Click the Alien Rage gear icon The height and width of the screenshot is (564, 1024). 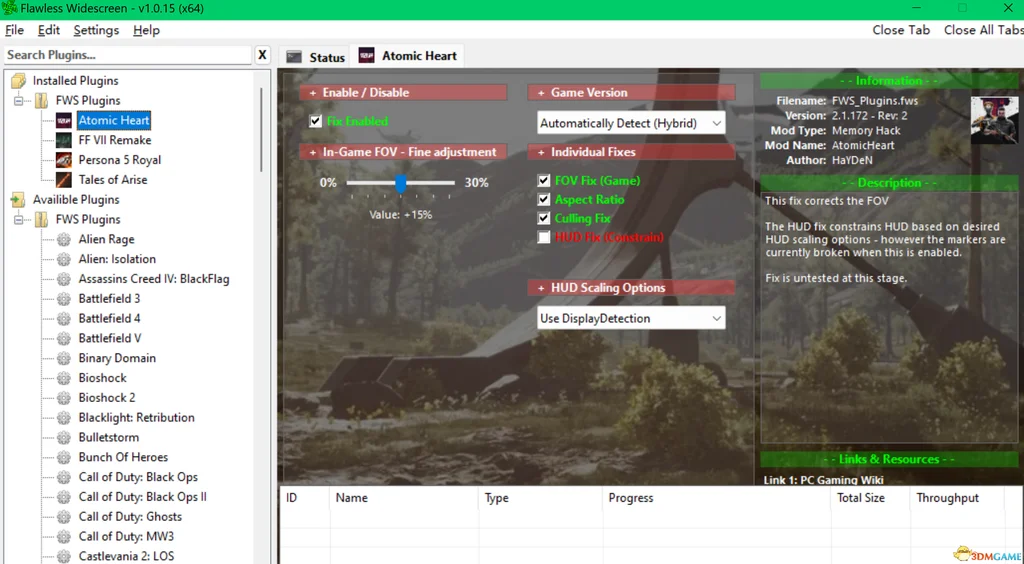point(64,240)
